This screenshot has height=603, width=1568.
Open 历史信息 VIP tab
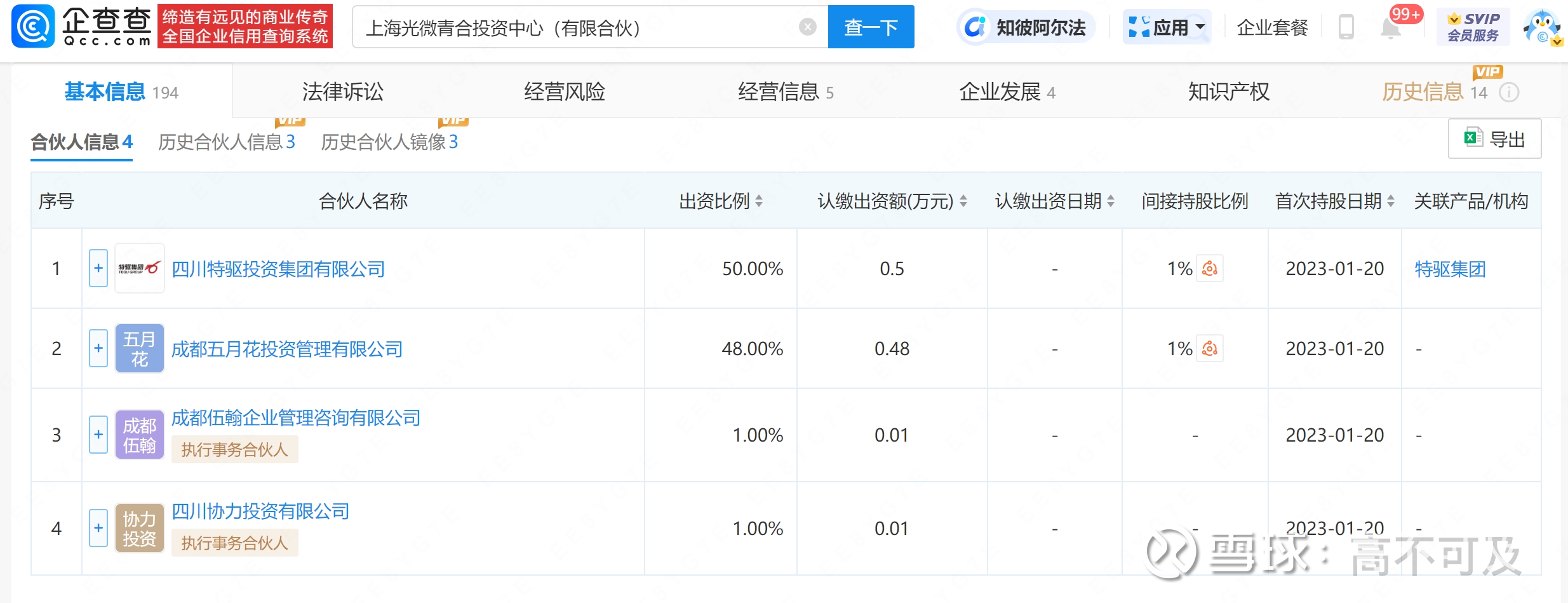tap(1434, 92)
